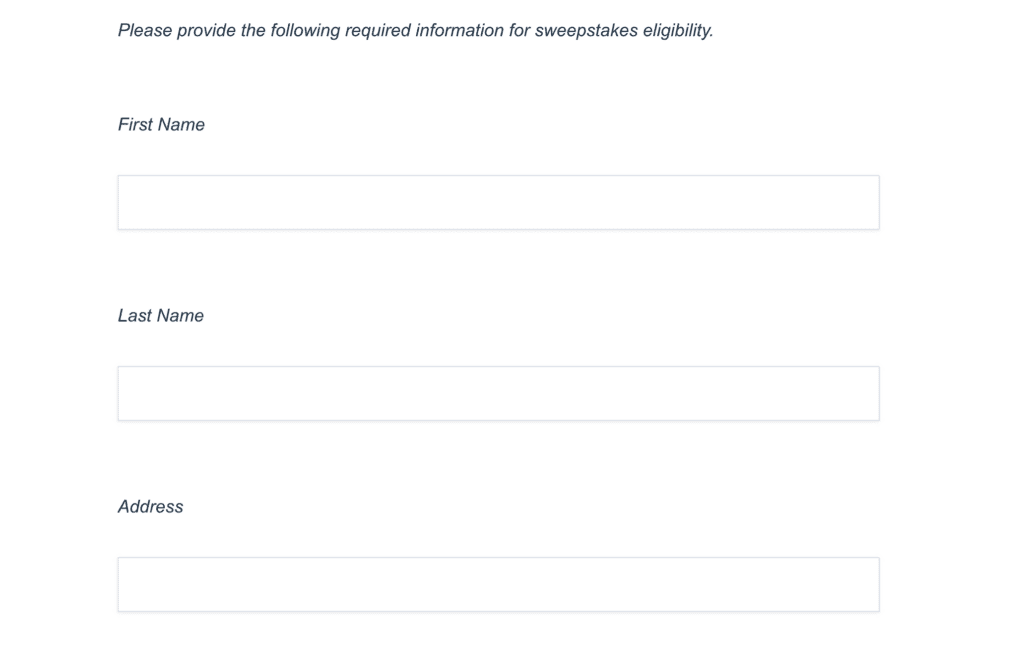This screenshot has width=1024, height=648.
Task: Click the sweepstakes eligibility instruction text
Action: (x=415, y=31)
